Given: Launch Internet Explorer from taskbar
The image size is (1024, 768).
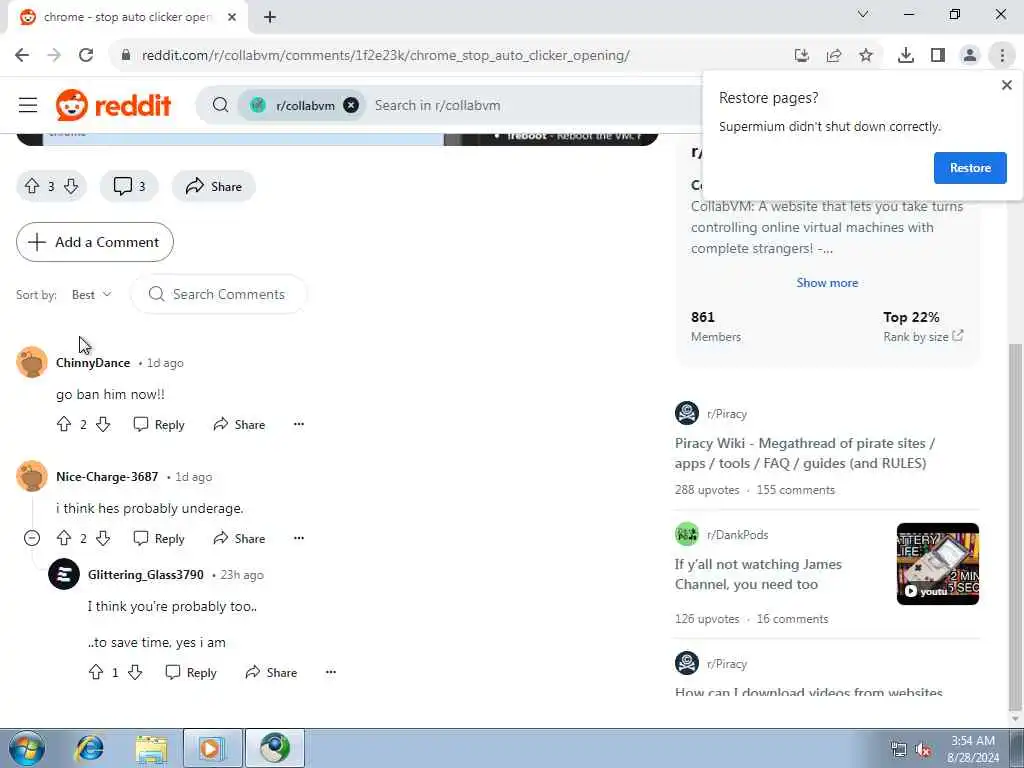Looking at the screenshot, I should point(89,748).
